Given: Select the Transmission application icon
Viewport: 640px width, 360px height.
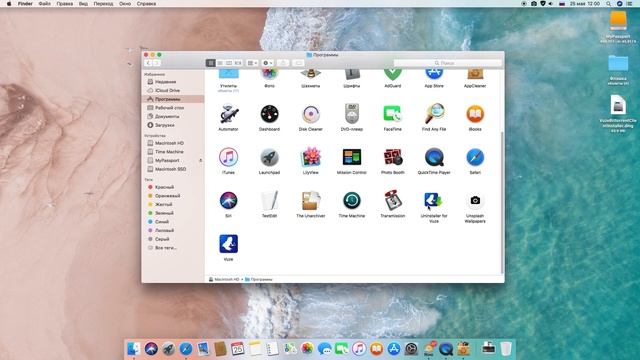Looking at the screenshot, I should click(393, 201).
